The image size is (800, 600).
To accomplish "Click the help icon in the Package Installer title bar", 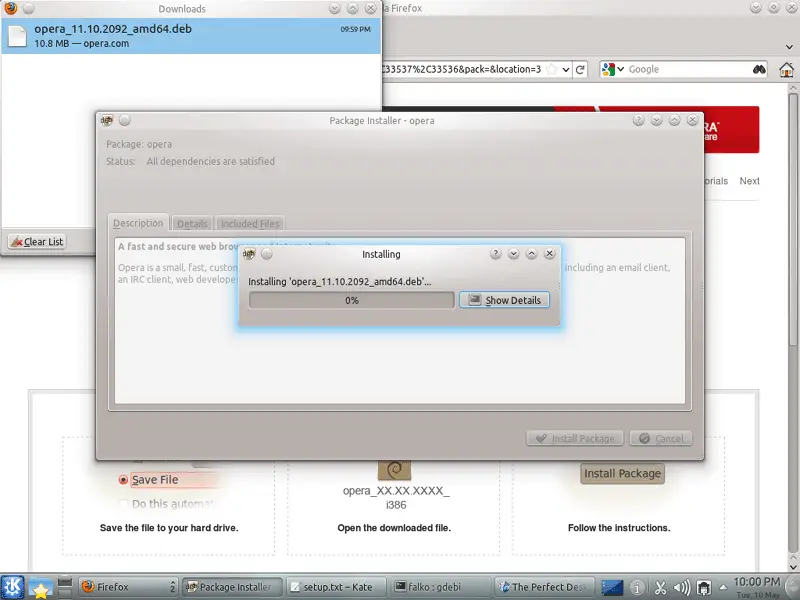I will pos(638,120).
